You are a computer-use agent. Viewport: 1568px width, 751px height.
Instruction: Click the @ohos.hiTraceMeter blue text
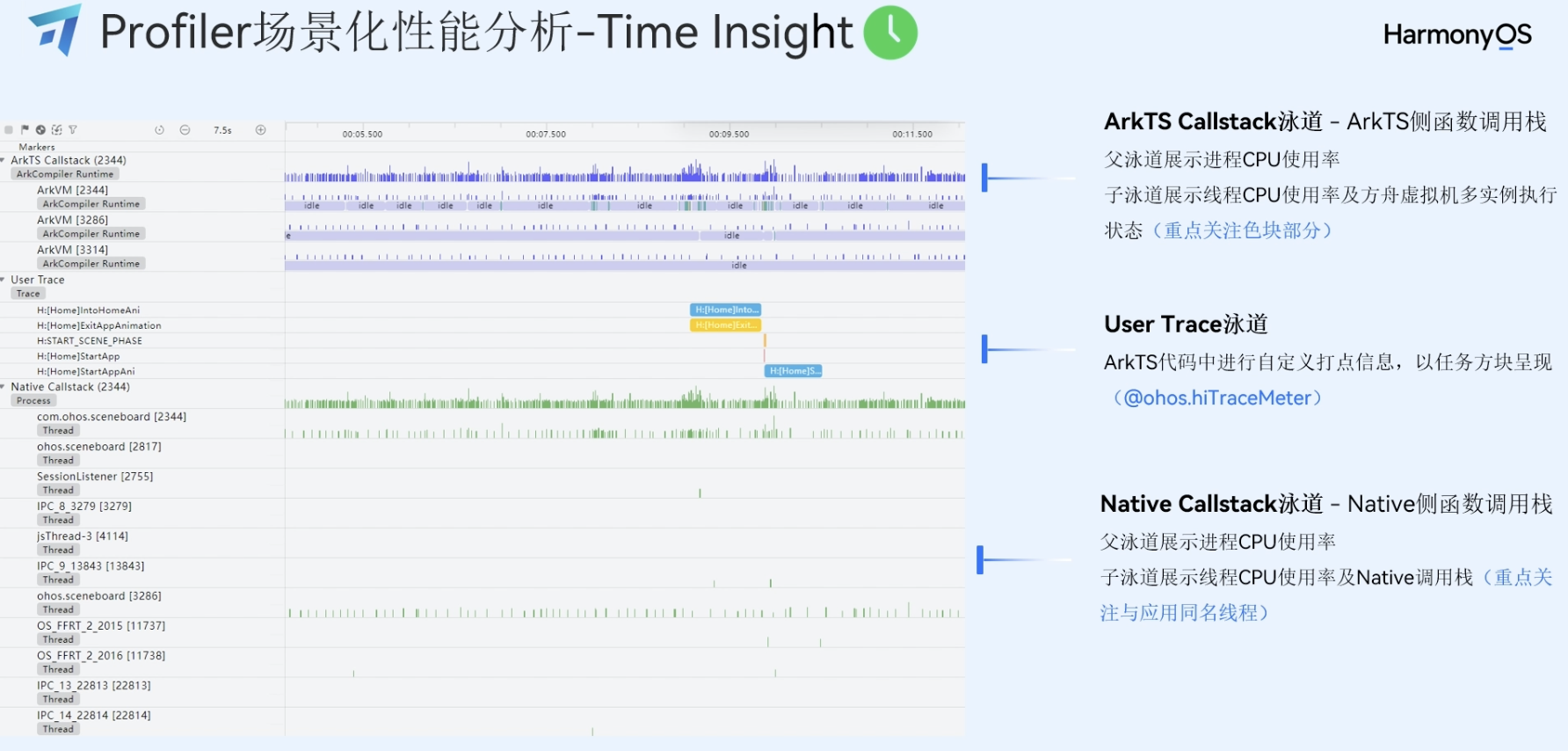click(x=1218, y=398)
